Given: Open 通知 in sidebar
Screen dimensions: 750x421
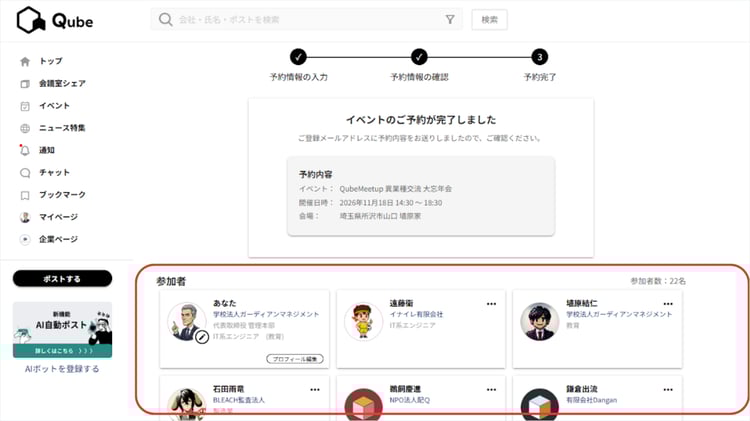Looking at the screenshot, I should point(47,150).
